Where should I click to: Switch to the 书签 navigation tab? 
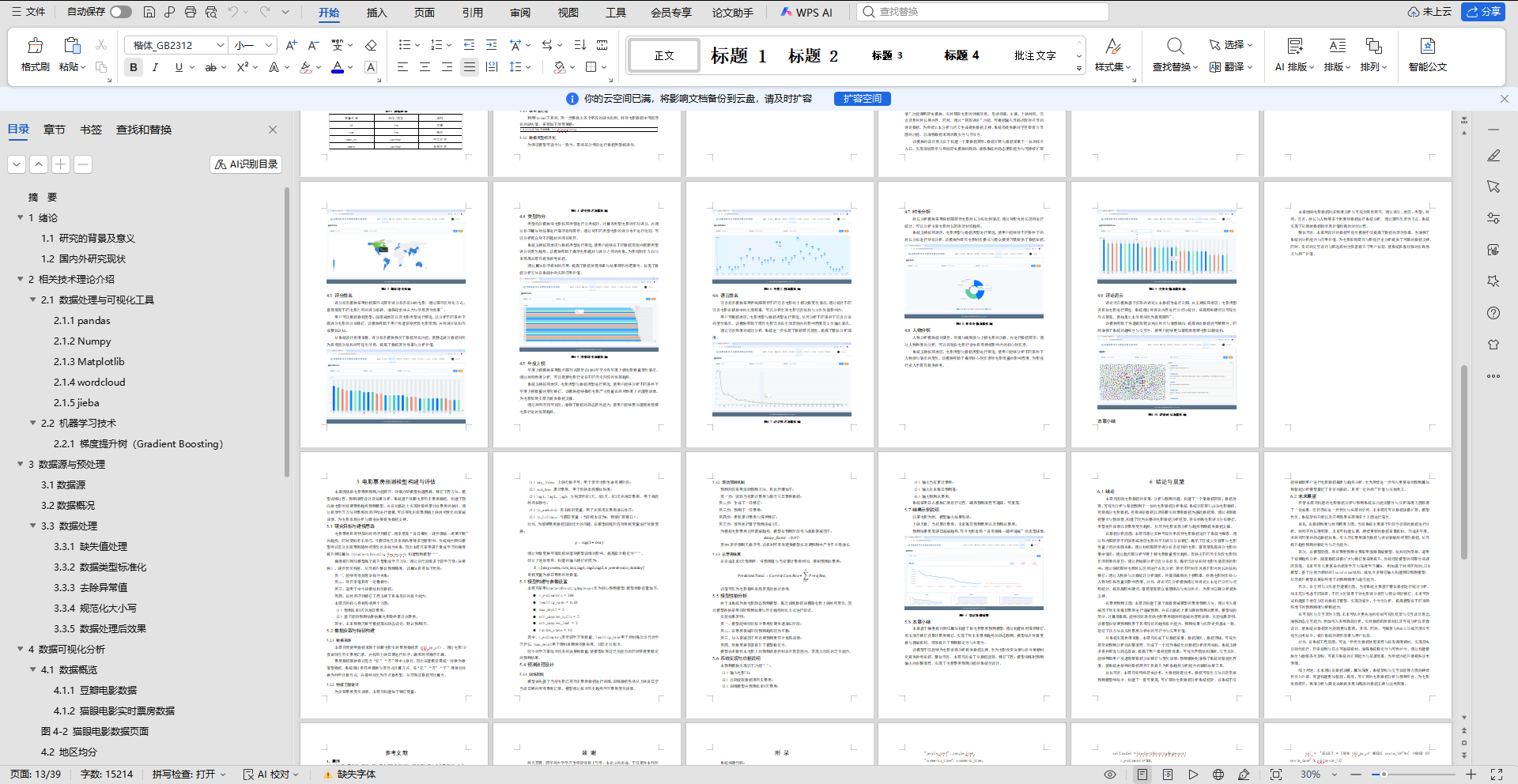click(x=91, y=130)
